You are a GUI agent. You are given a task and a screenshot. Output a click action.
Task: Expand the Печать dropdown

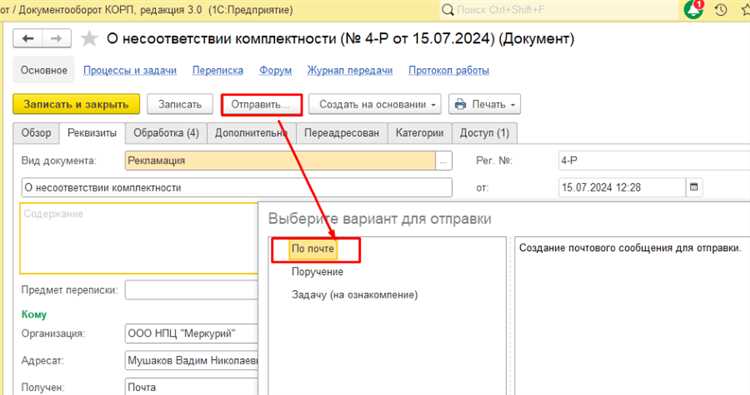(x=485, y=104)
